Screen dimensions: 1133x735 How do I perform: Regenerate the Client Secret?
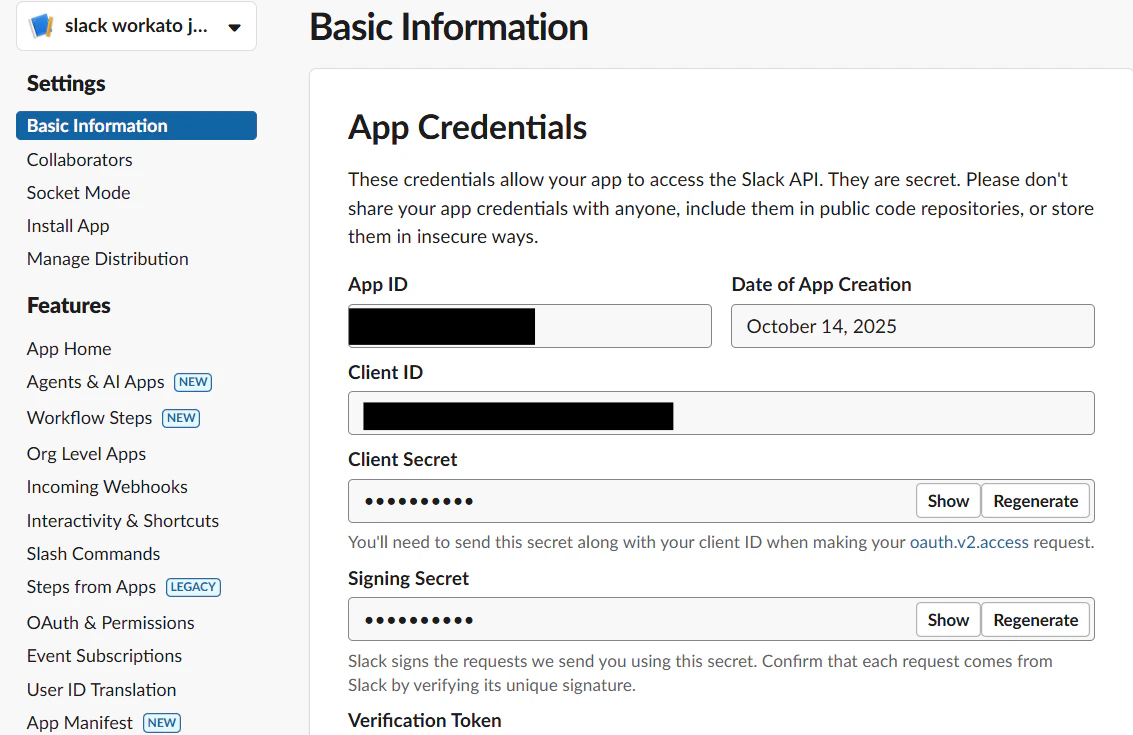[x=1035, y=501]
